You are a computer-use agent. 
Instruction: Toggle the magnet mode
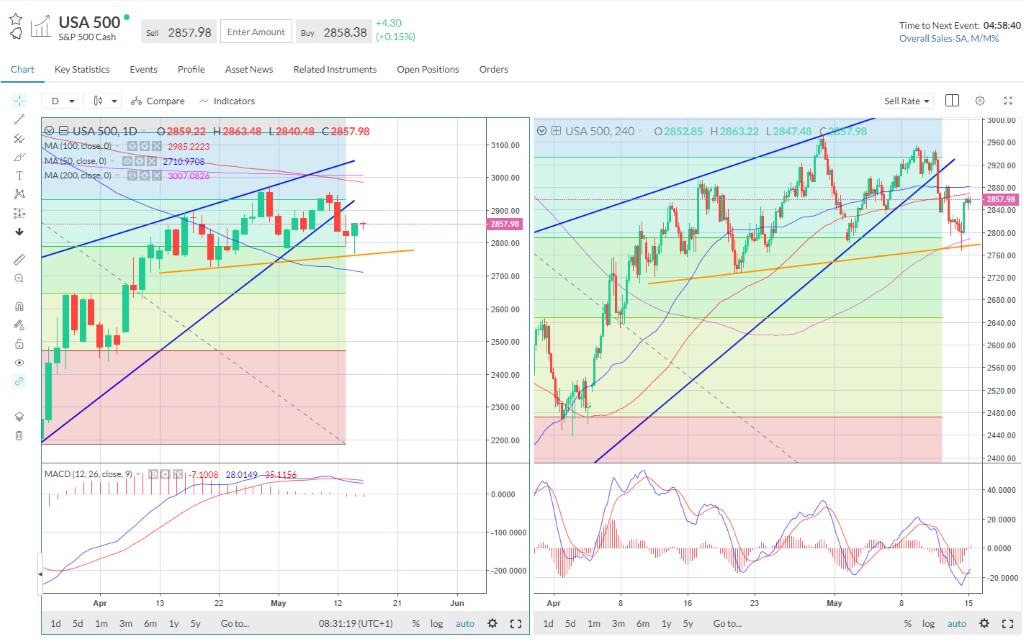click(19, 306)
